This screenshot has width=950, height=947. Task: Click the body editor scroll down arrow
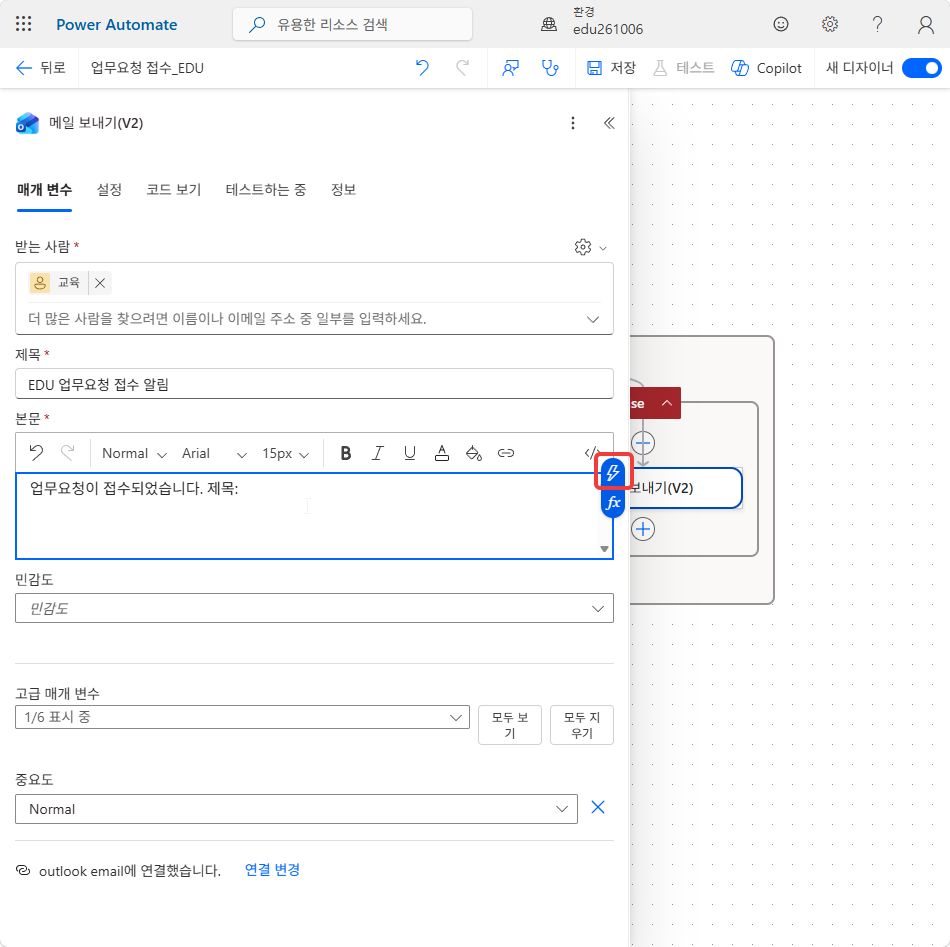pyautogui.click(x=604, y=549)
